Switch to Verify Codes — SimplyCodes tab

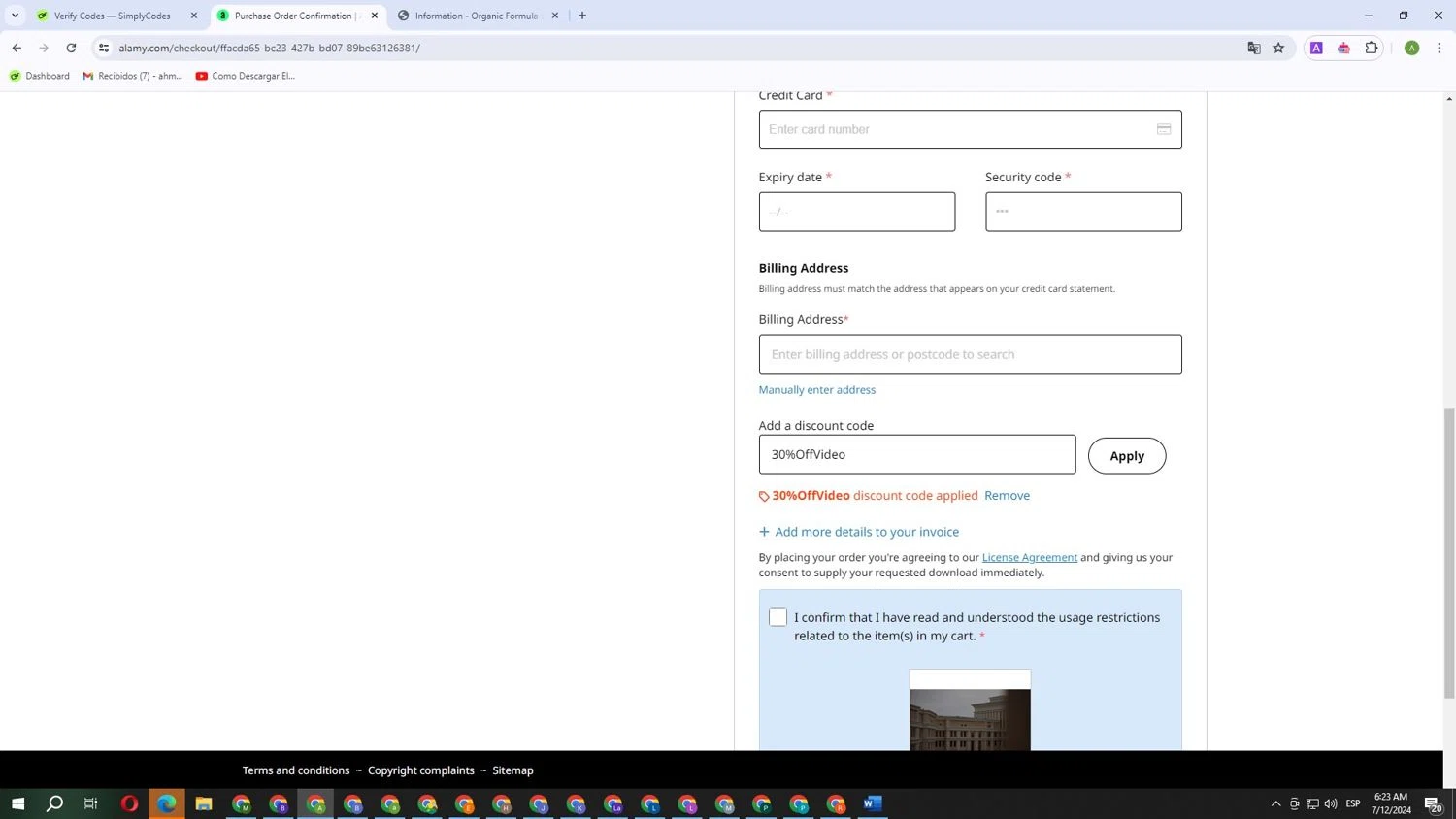click(112, 16)
